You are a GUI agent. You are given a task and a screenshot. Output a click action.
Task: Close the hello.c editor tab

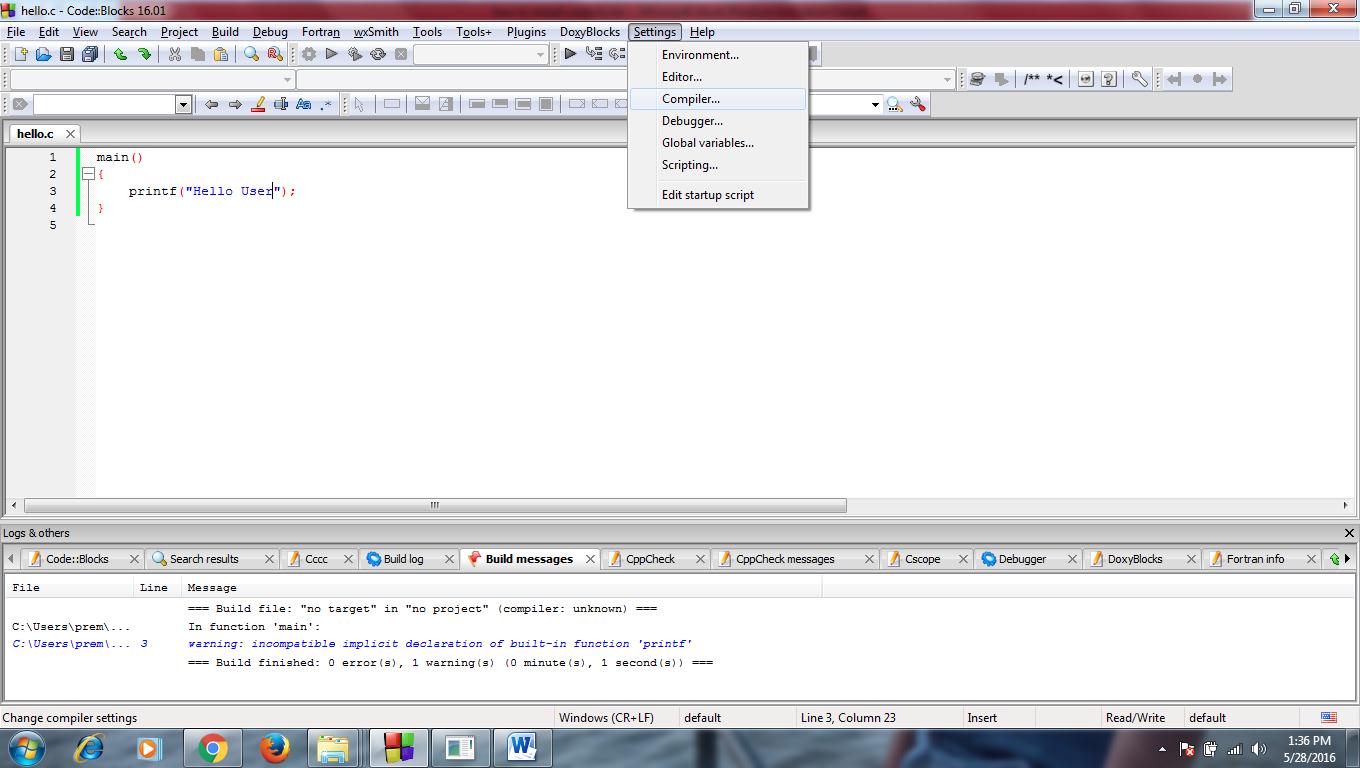pyautogui.click(x=70, y=134)
